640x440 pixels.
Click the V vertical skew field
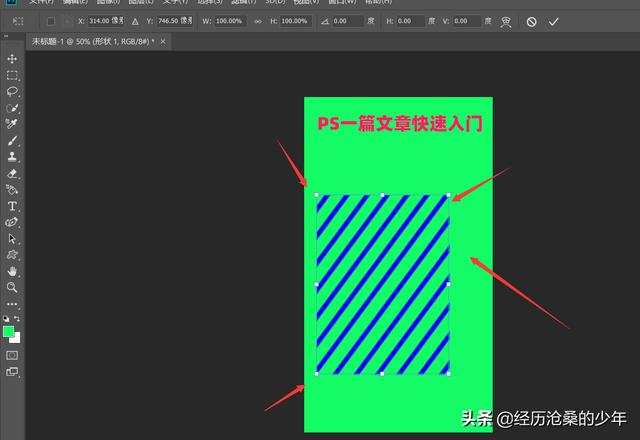click(x=467, y=21)
